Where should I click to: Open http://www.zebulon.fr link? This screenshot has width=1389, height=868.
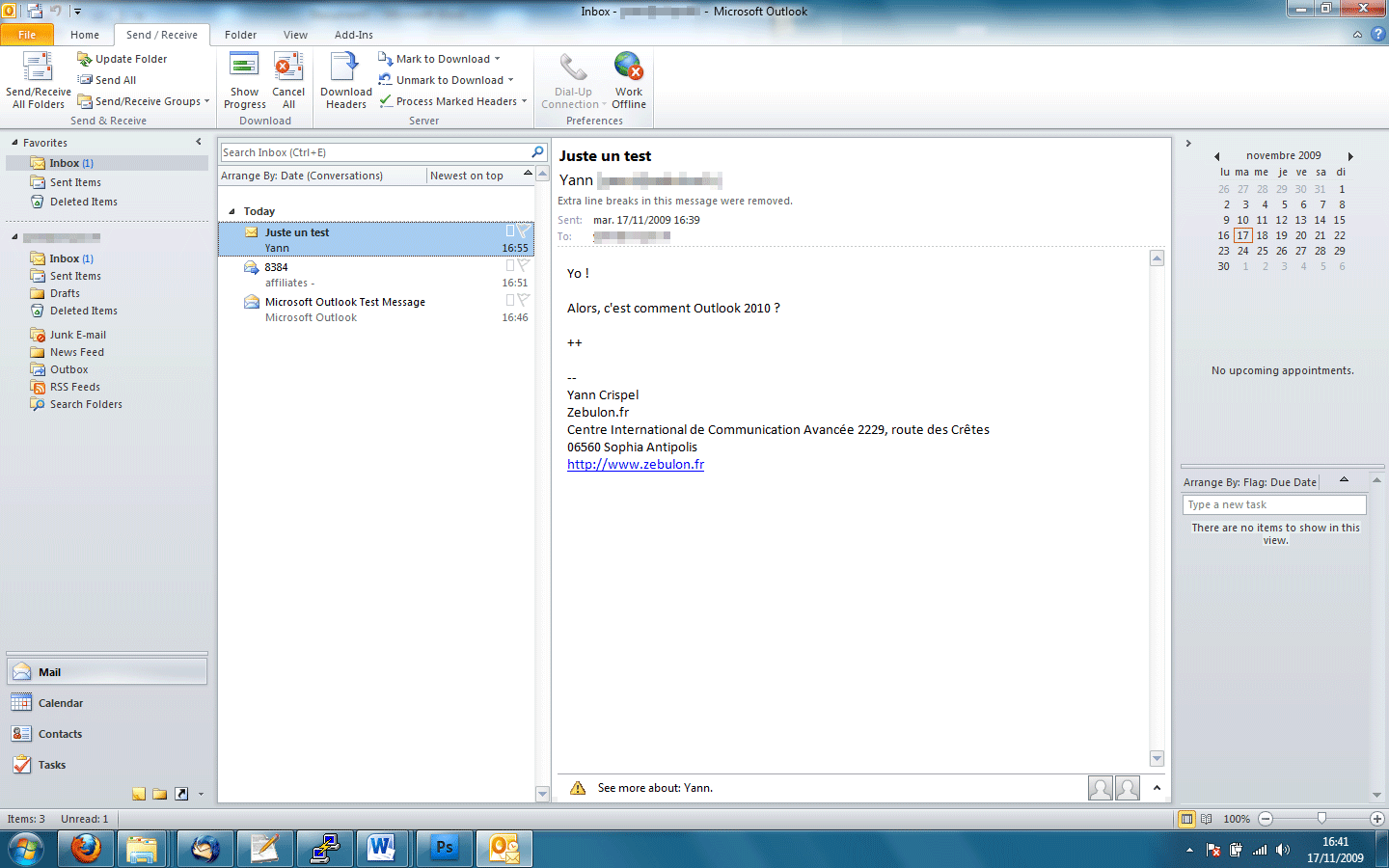click(x=636, y=464)
